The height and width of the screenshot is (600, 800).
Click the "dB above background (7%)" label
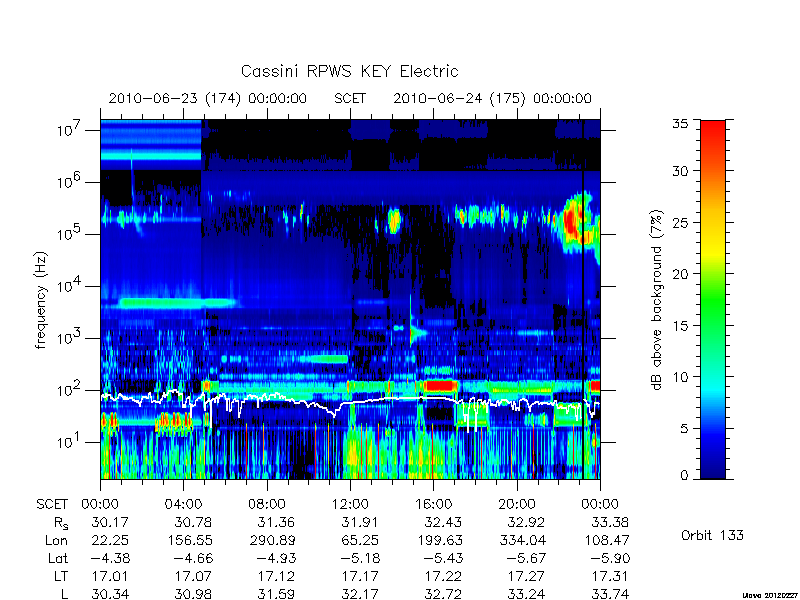point(656,300)
